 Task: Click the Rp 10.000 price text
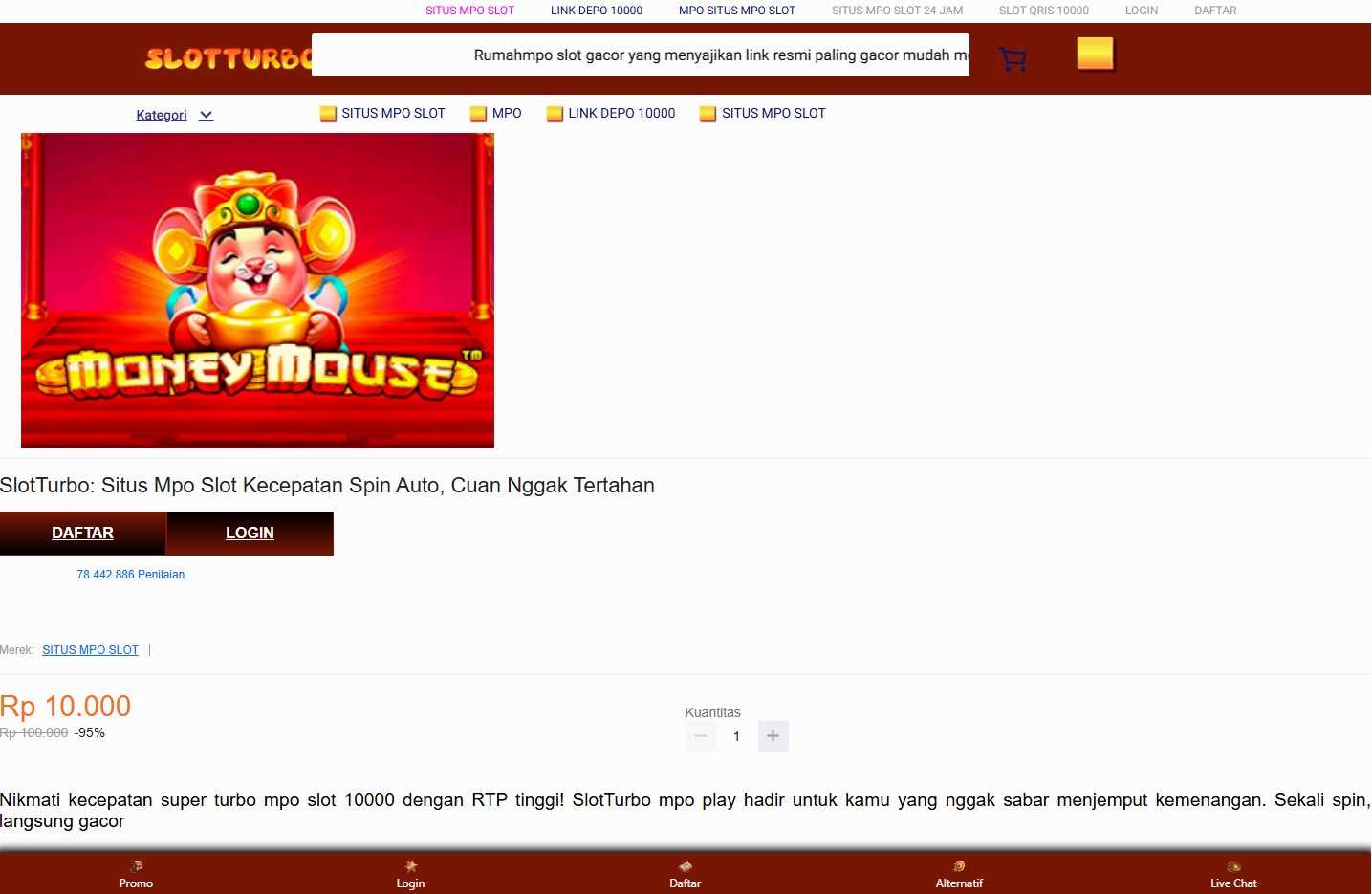[65, 706]
